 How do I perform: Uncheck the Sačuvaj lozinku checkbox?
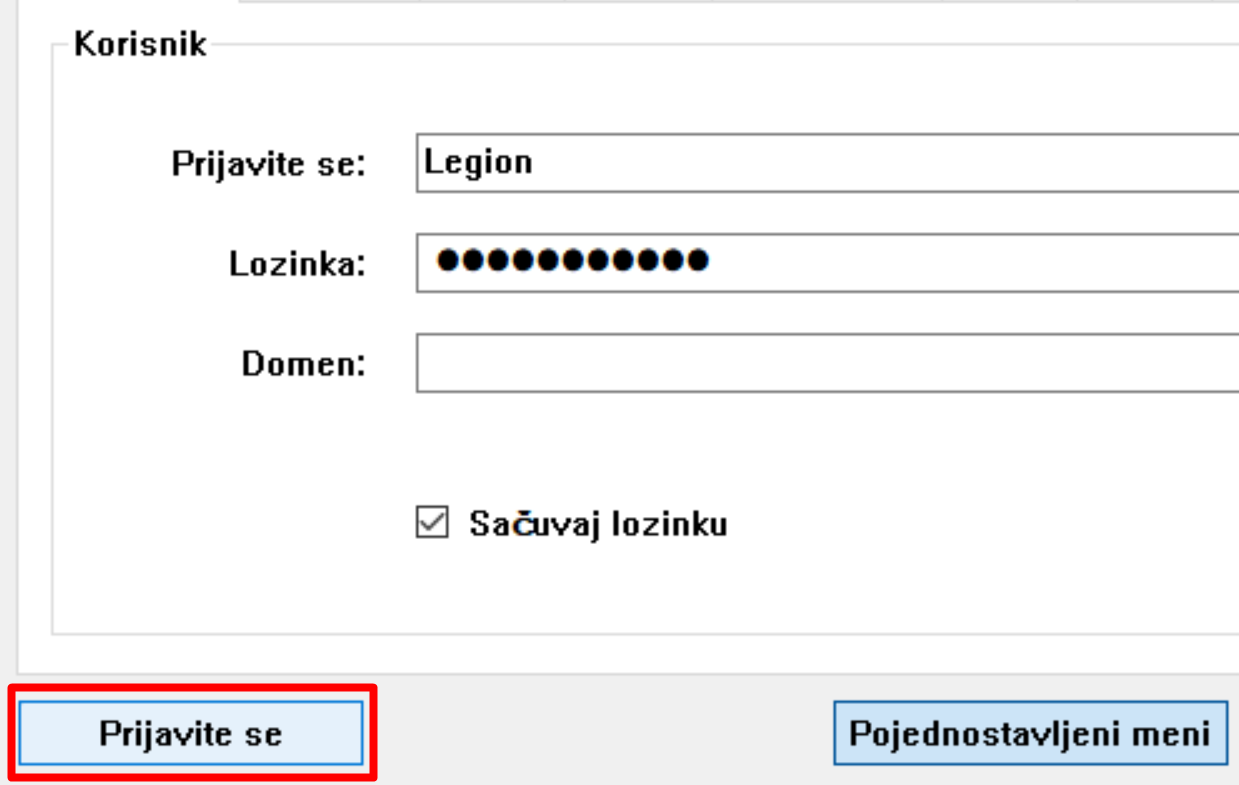pos(432,523)
